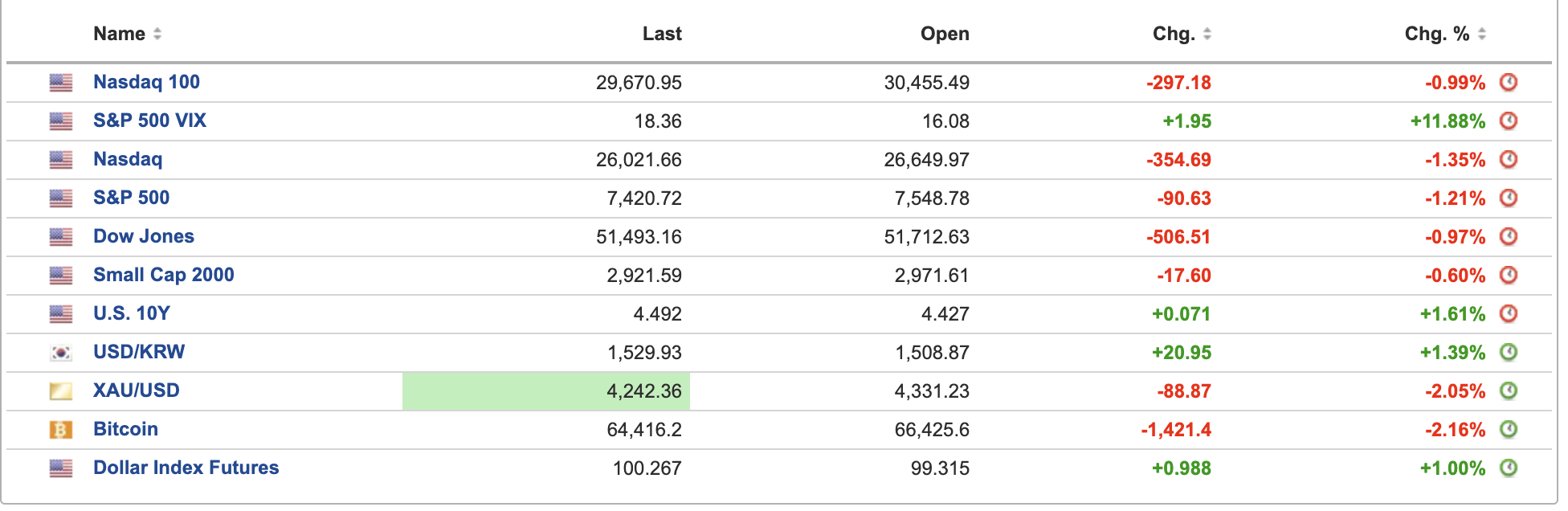1568x511 pixels.
Task: Click the US flag beside Dollar Index Futures
Action: 61,468
